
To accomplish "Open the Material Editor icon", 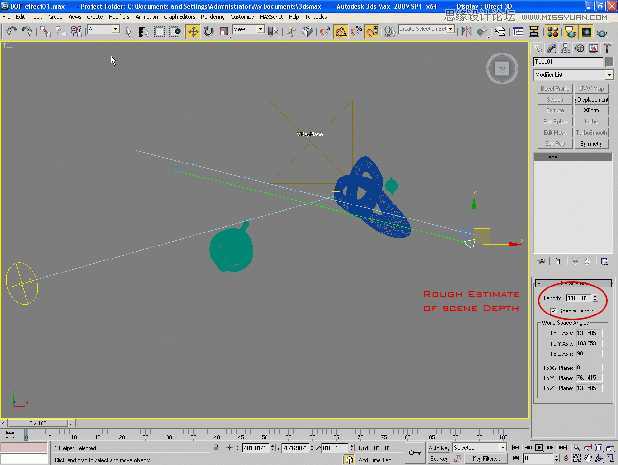I will 553,32.
